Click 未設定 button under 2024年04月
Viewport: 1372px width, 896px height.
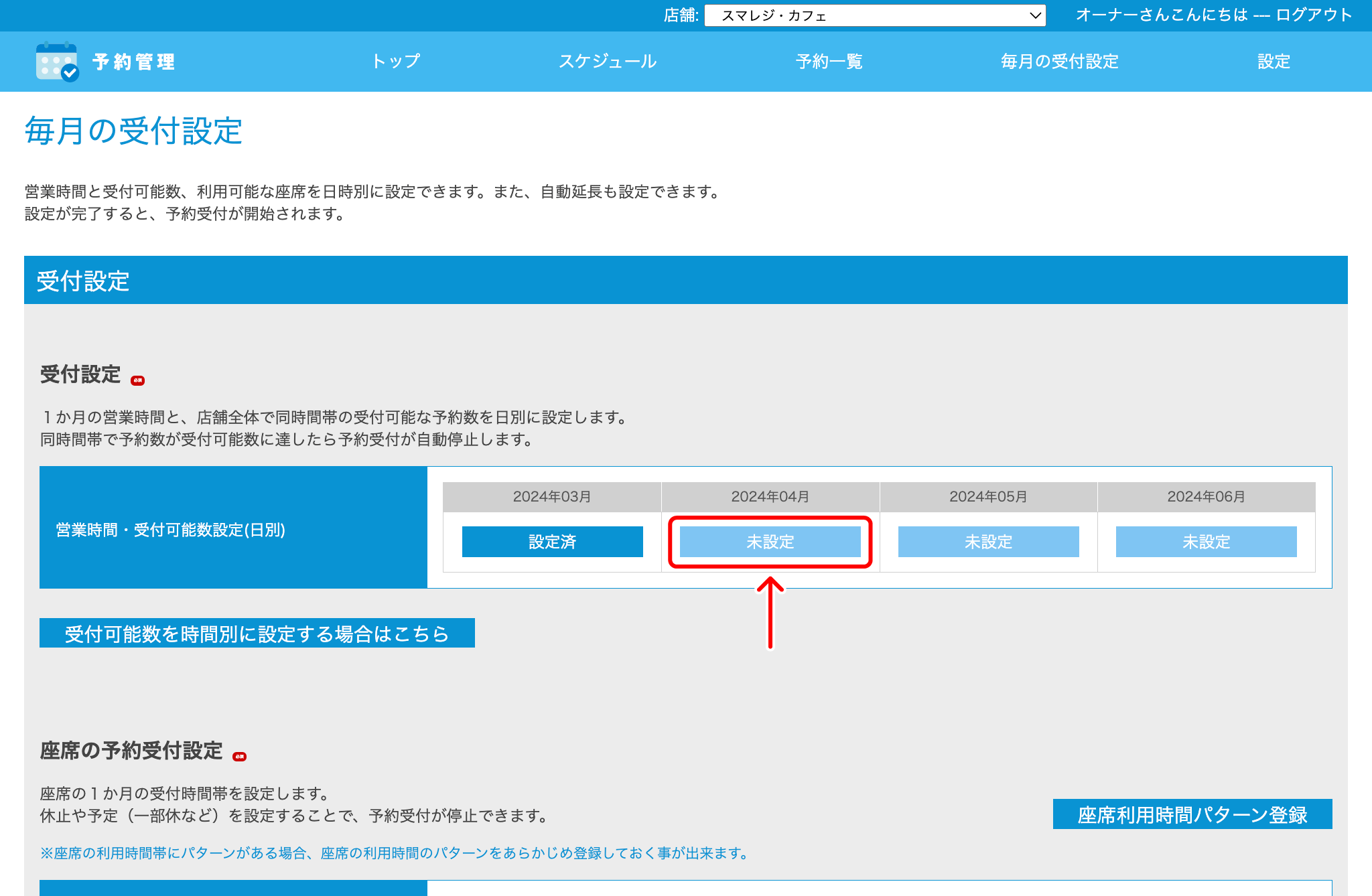click(770, 542)
